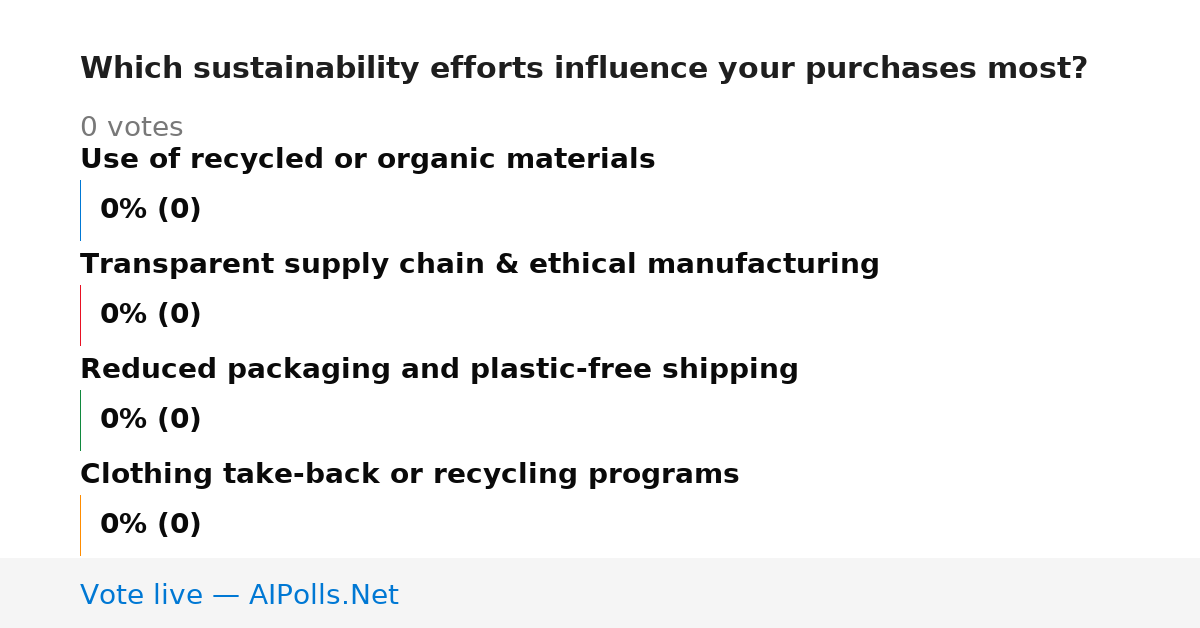Select 'Transparent supply chain & ethical manufacturing' option
Image resolution: width=1200 pixels, height=628 pixels.
[x=480, y=265]
